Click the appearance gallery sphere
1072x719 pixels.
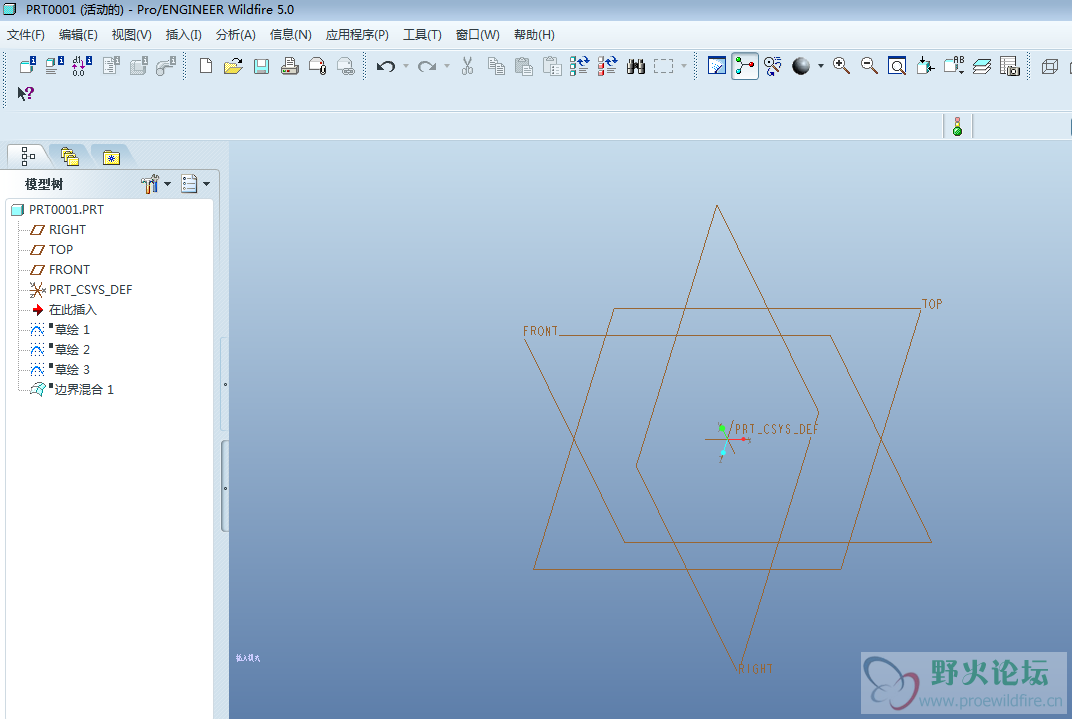(x=801, y=66)
